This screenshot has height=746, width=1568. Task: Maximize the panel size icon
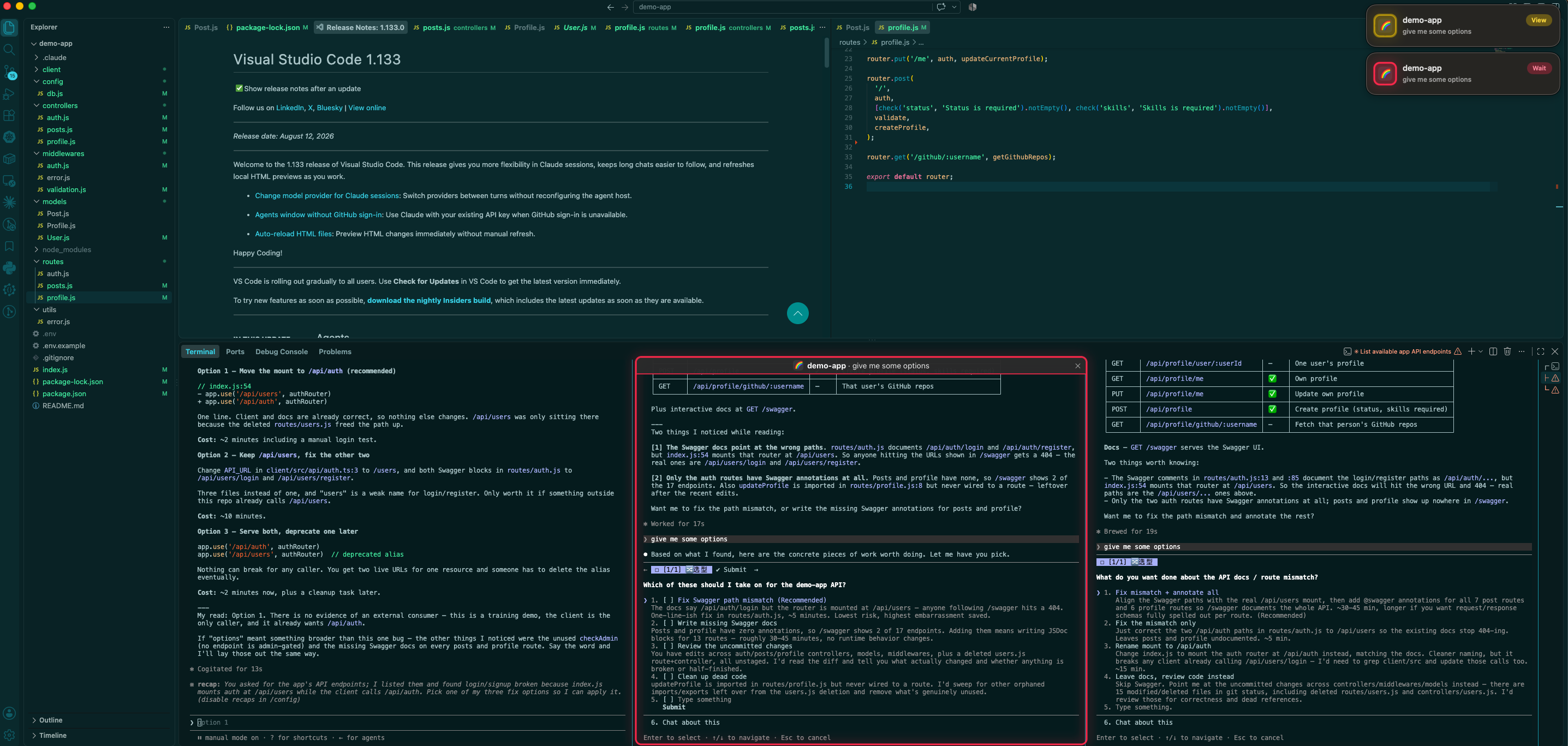[x=1540, y=351]
